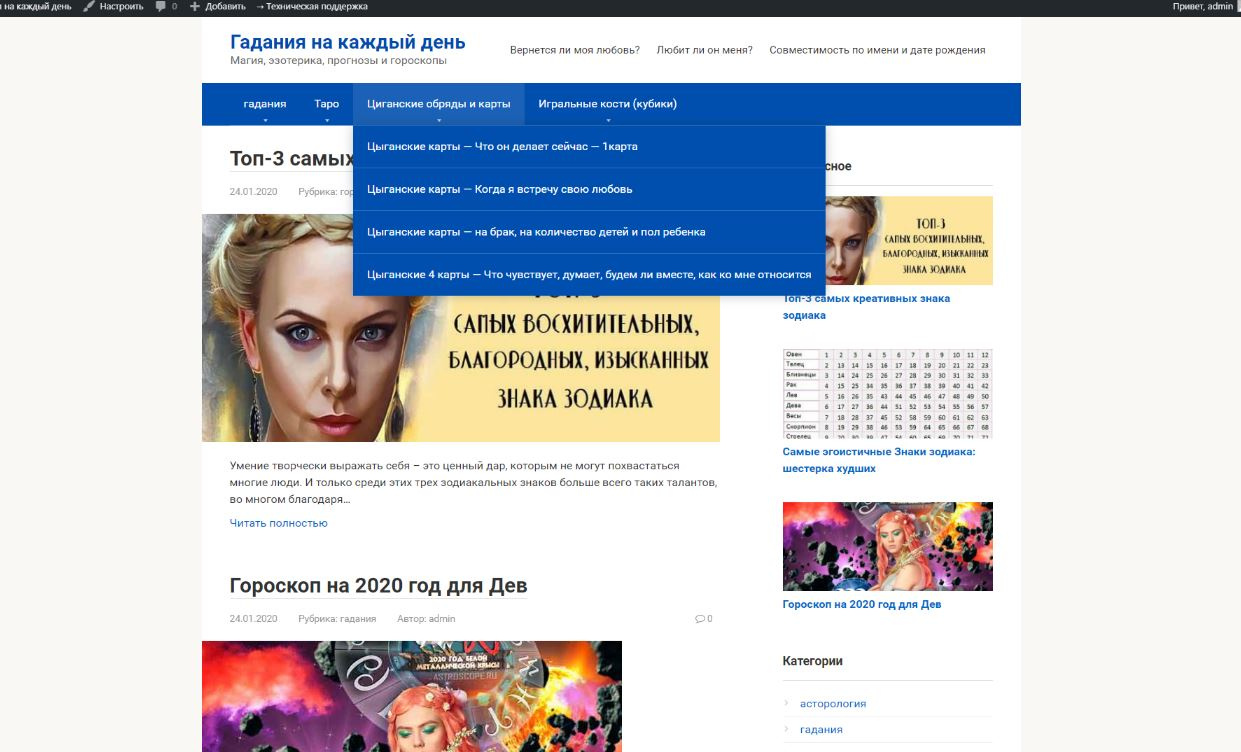Select the Циганские обряды и карты menu
The image size is (1241, 752).
pos(439,104)
